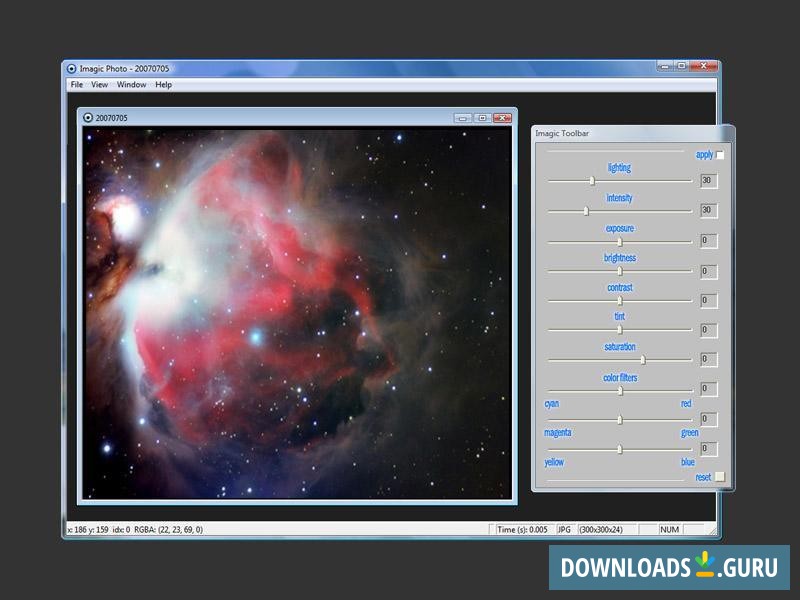The image size is (800, 600).
Task: Click the Imagic Photo app icon in title bar
Action: pos(71,68)
